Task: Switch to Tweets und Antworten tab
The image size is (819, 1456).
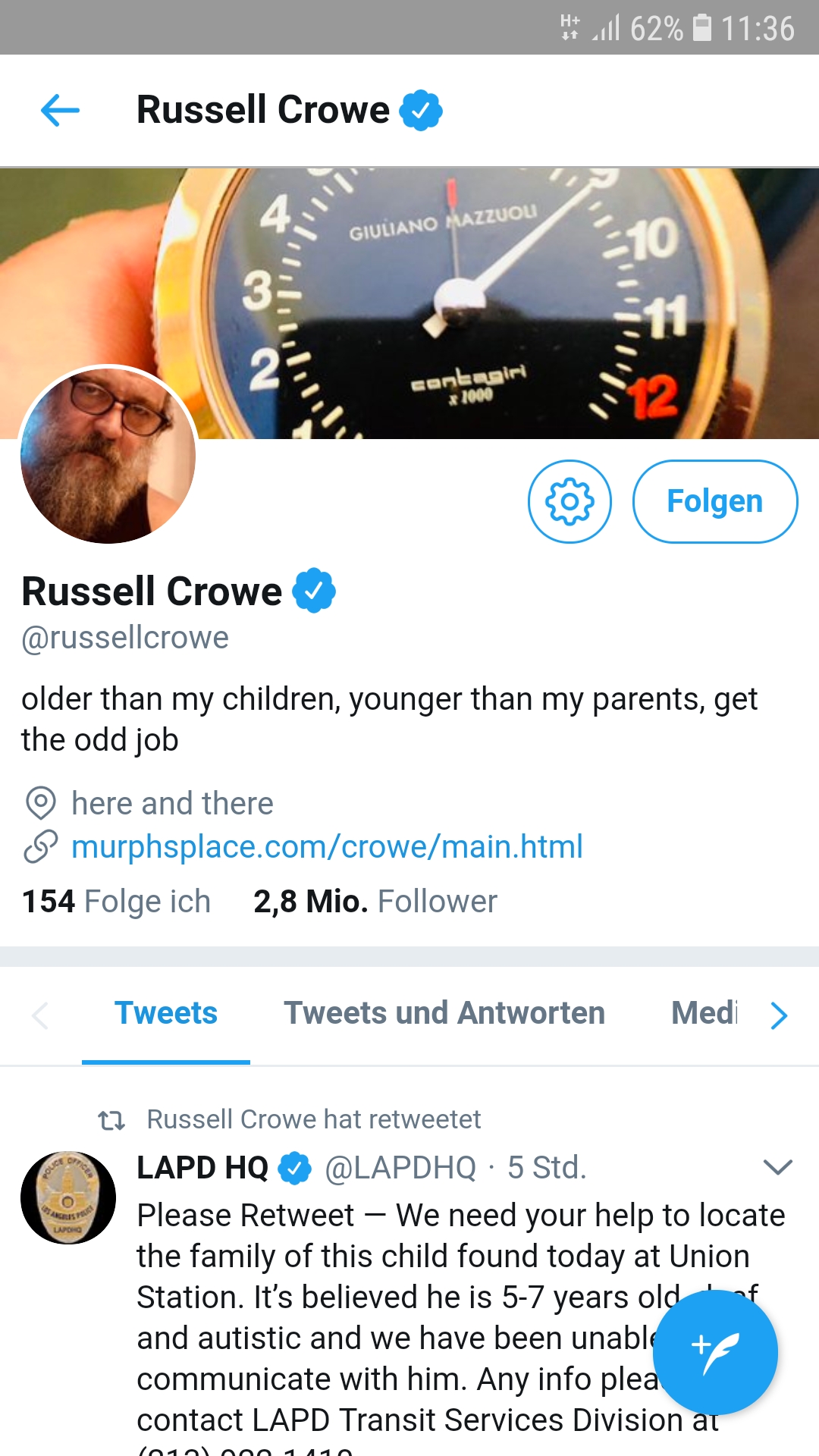Action: 444,1014
